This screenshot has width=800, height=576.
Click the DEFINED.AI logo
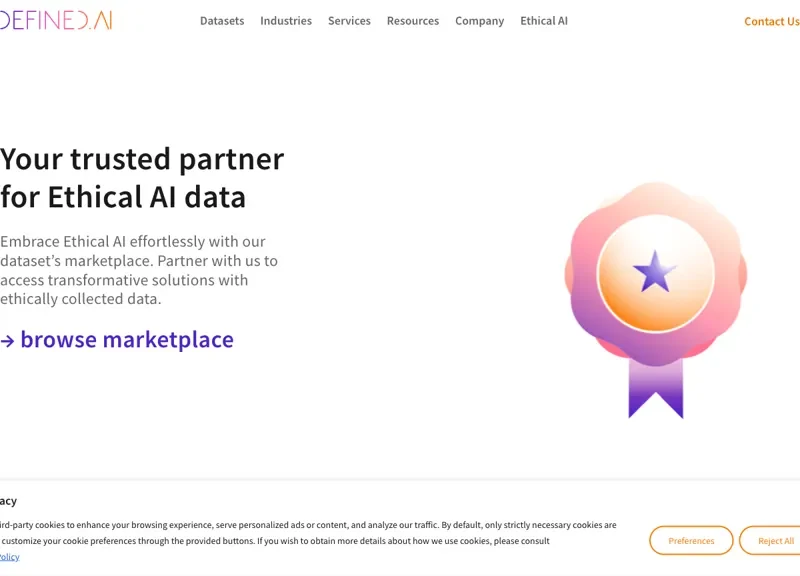(55, 17)
